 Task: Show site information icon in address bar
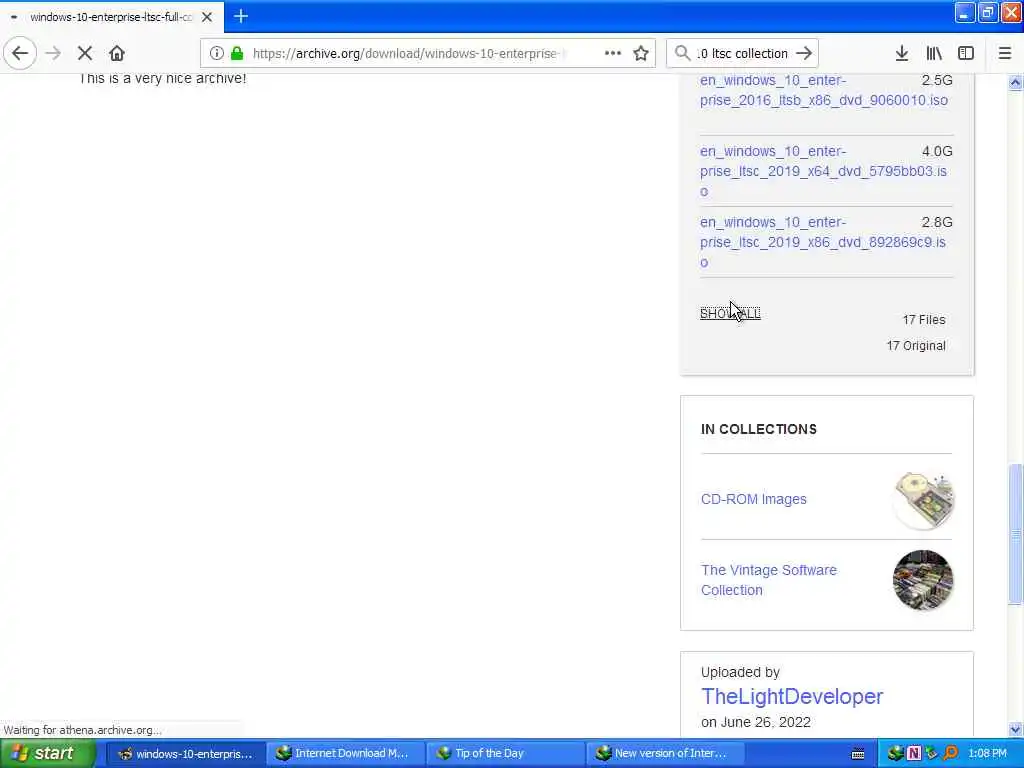tap(217, 53)
